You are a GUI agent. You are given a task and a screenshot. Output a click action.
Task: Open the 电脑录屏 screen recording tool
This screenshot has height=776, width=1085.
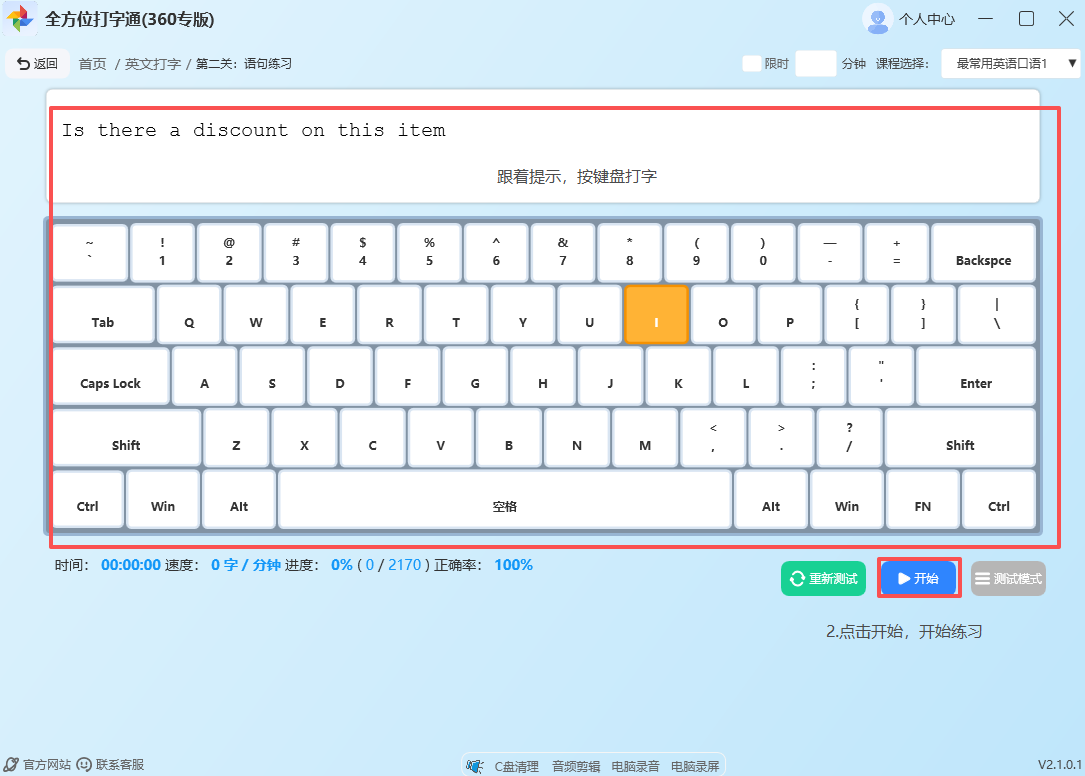[x=695, y=764]
